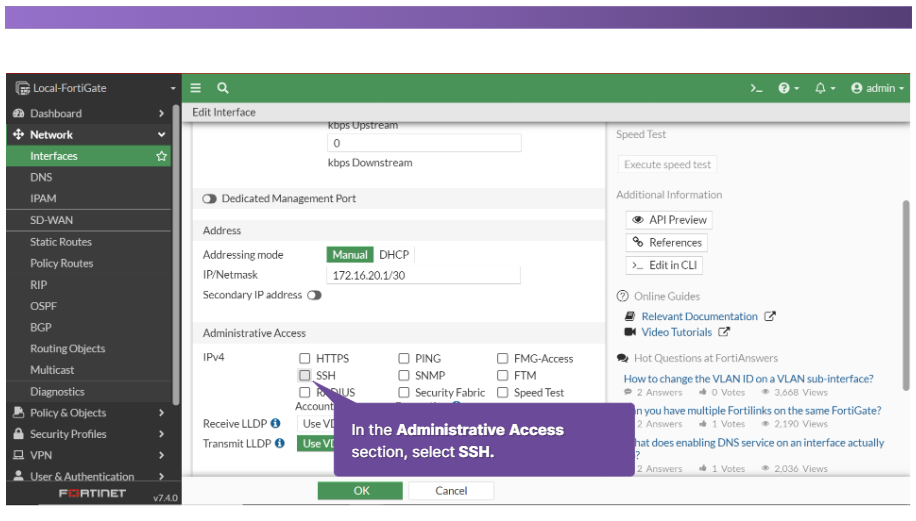The image size is (916, 521).
Task: Open References
Action: click(667, 242)
